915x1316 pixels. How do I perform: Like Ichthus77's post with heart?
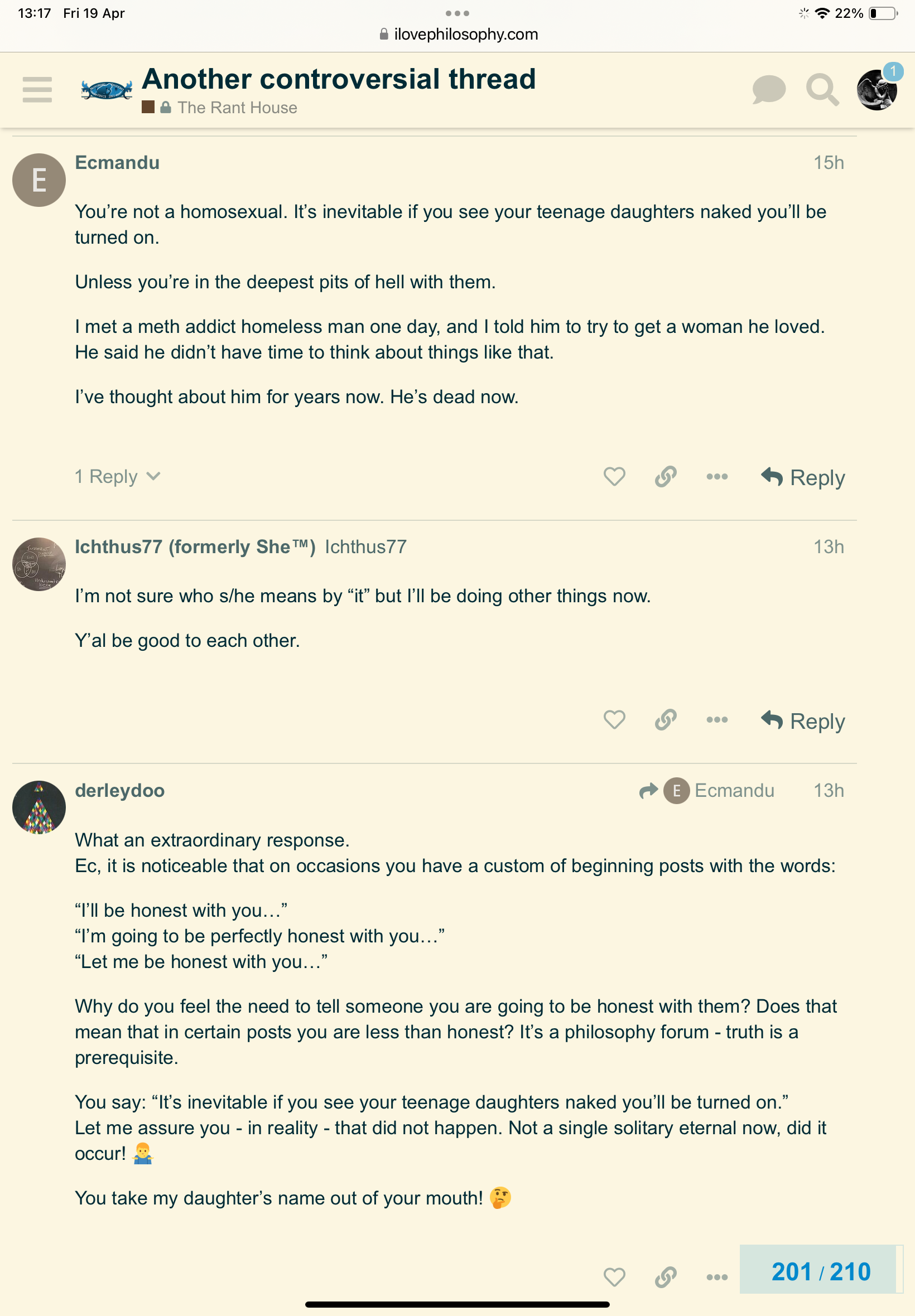[614, 719]
